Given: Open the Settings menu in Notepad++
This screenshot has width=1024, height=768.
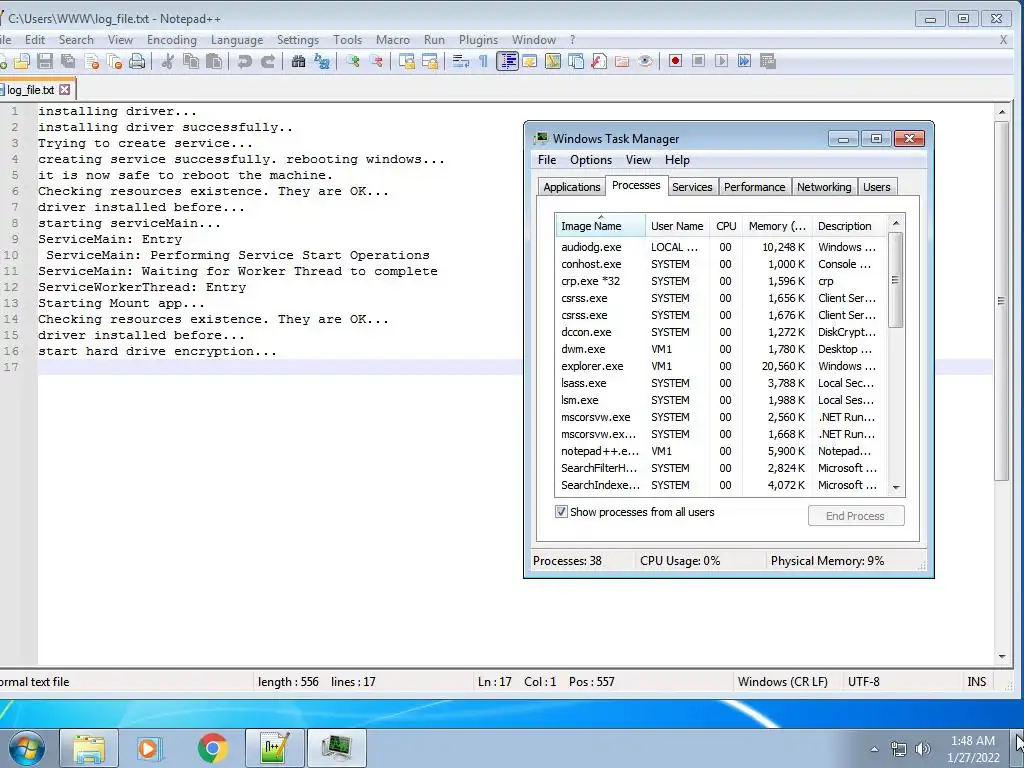Looking at the screenshot, I should (298, 40).
